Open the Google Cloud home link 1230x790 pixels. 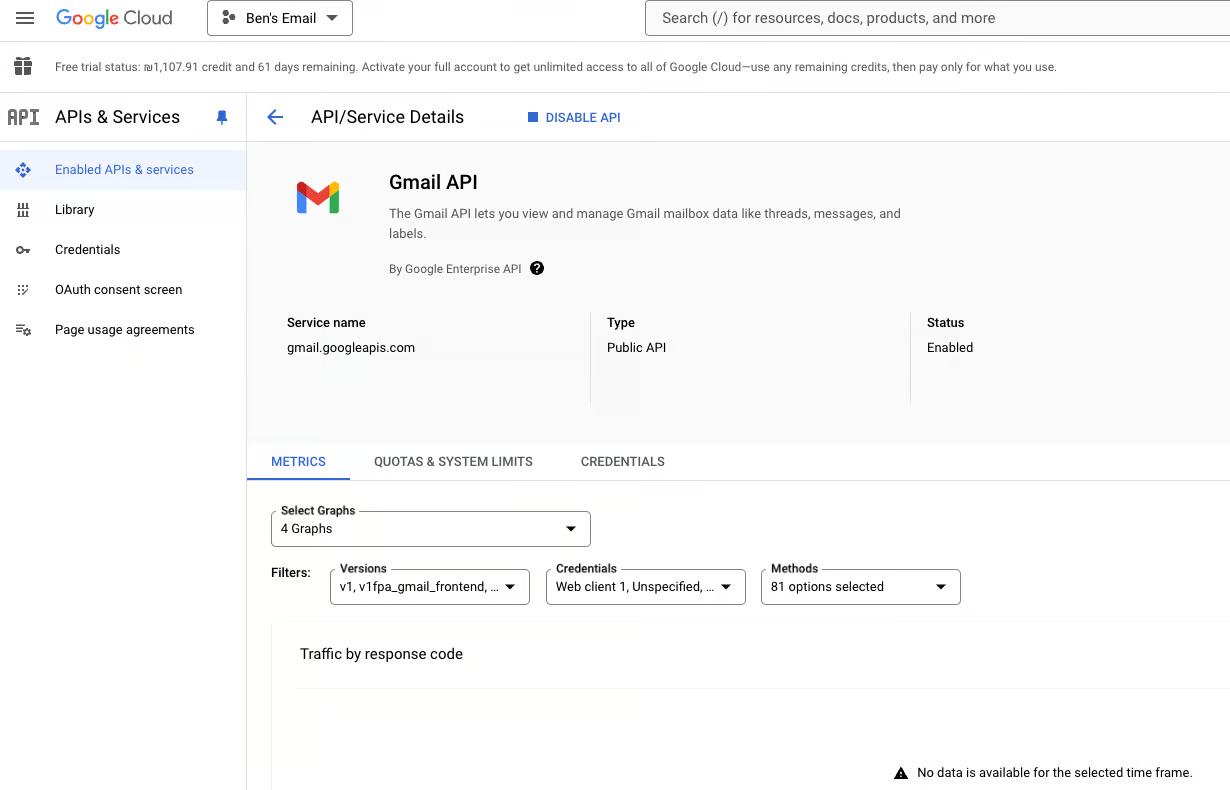[115, 17]
